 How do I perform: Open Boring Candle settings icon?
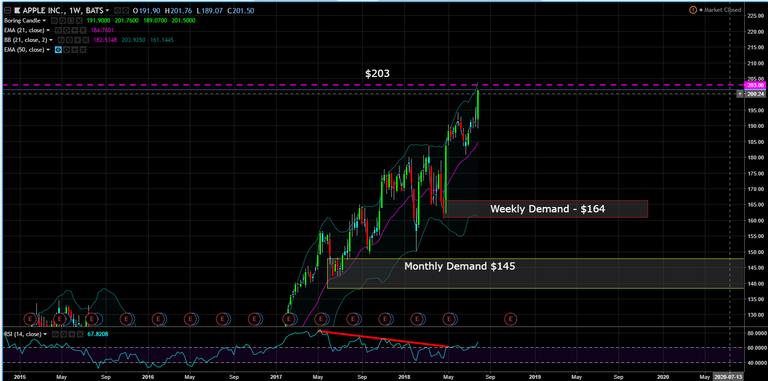[62, 21]
